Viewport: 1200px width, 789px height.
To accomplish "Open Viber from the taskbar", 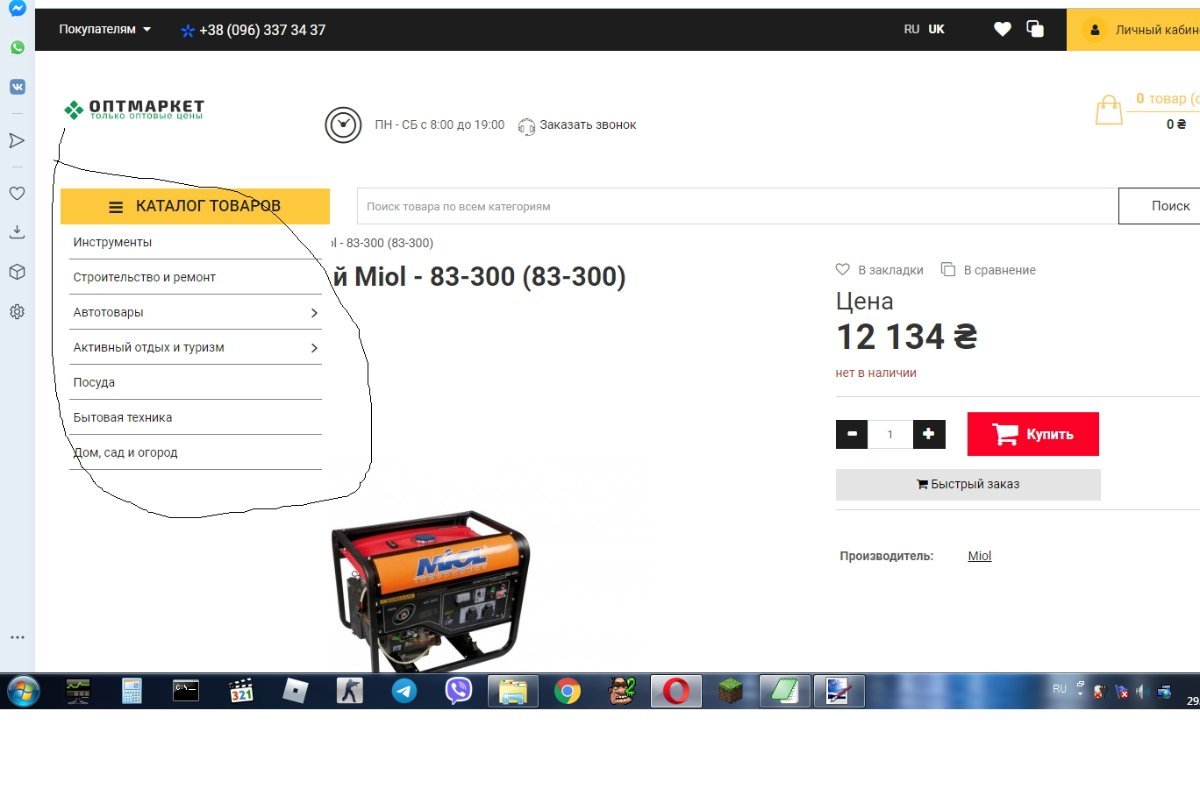I will pyautogui.click(x=458, y=691).
